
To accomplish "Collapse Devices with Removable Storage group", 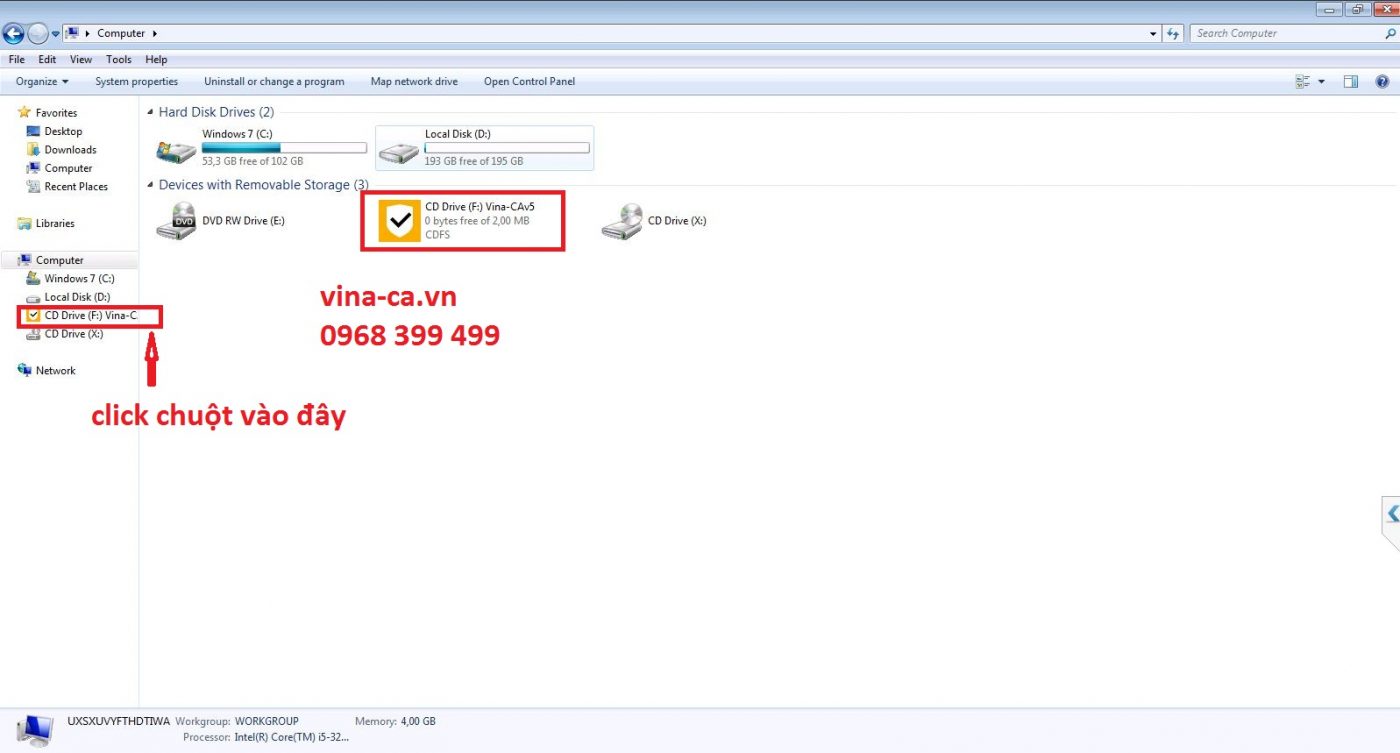I will point(150,185).
